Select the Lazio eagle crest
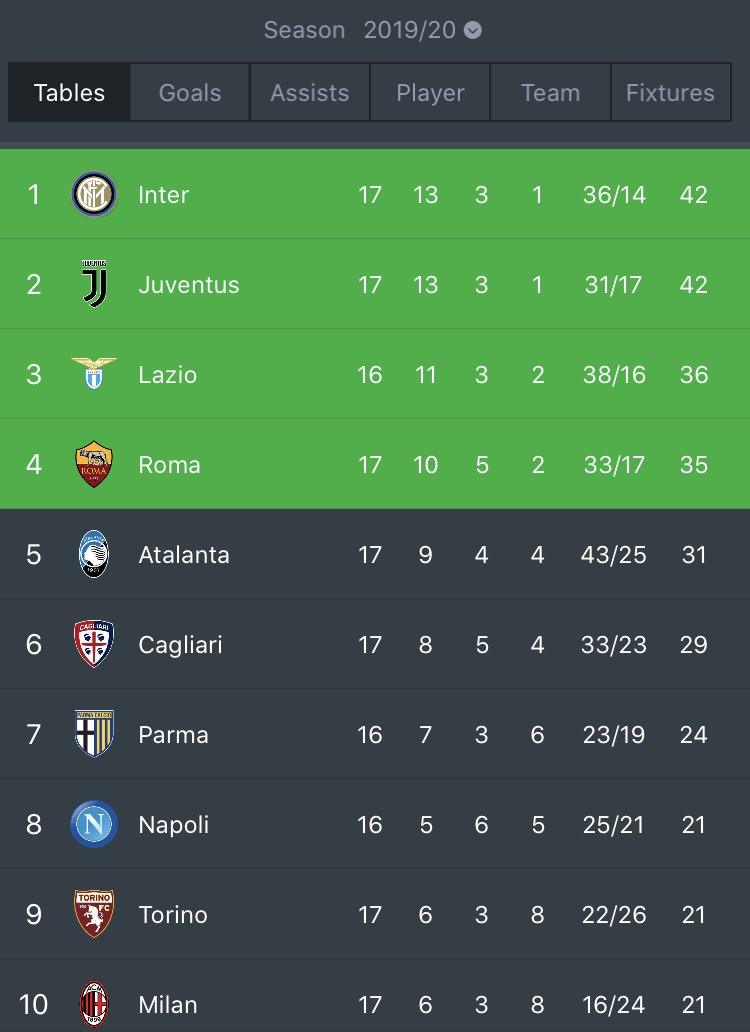This screenshot has width=750, height=1032. 94,373
